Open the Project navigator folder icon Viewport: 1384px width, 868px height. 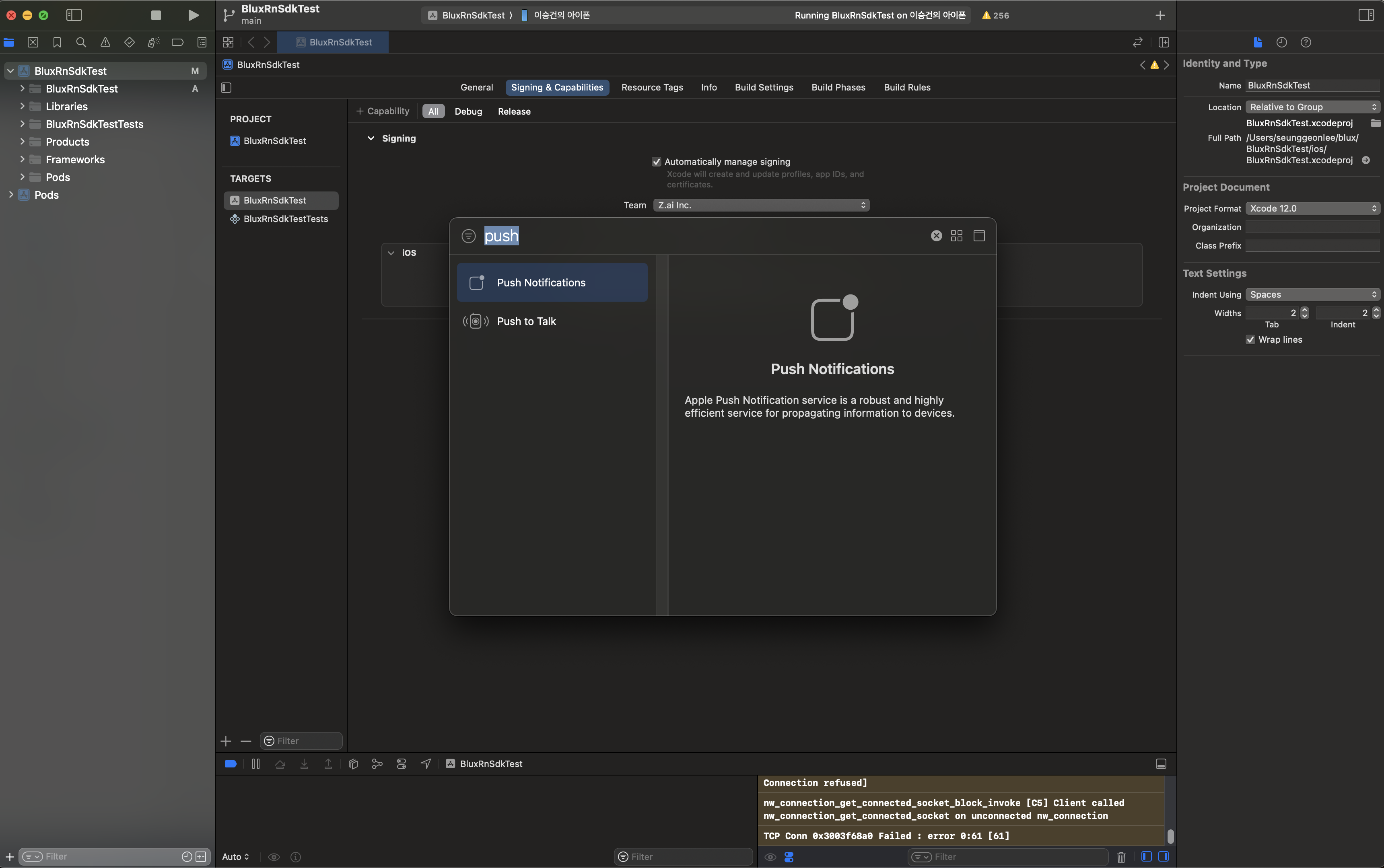(x=8, y=43)
